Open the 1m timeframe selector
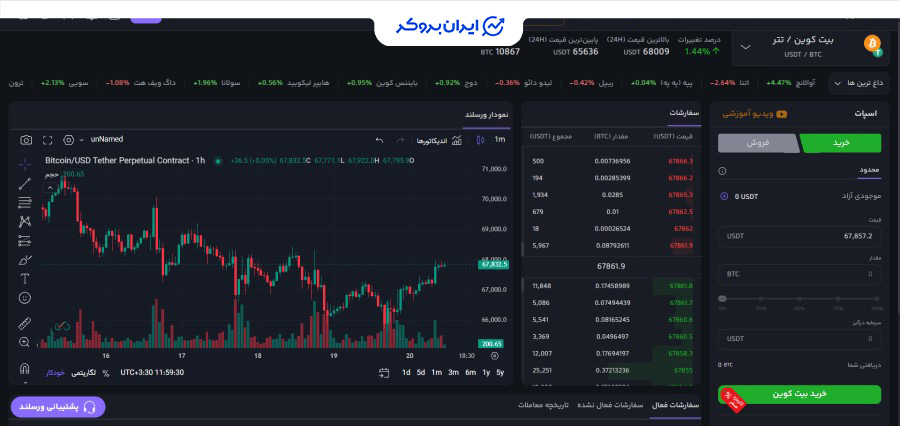 500,140
